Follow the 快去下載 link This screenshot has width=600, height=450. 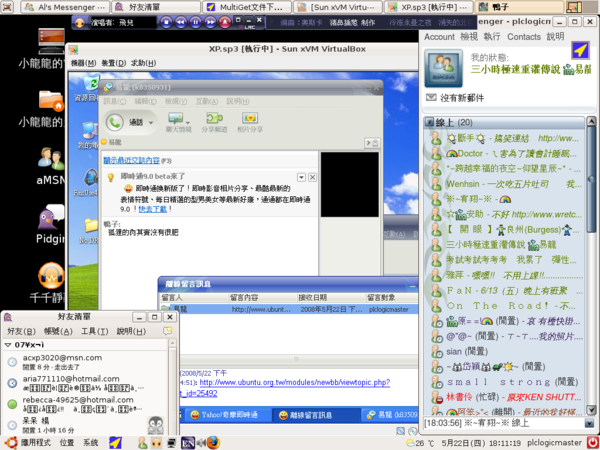click(153, 209)
